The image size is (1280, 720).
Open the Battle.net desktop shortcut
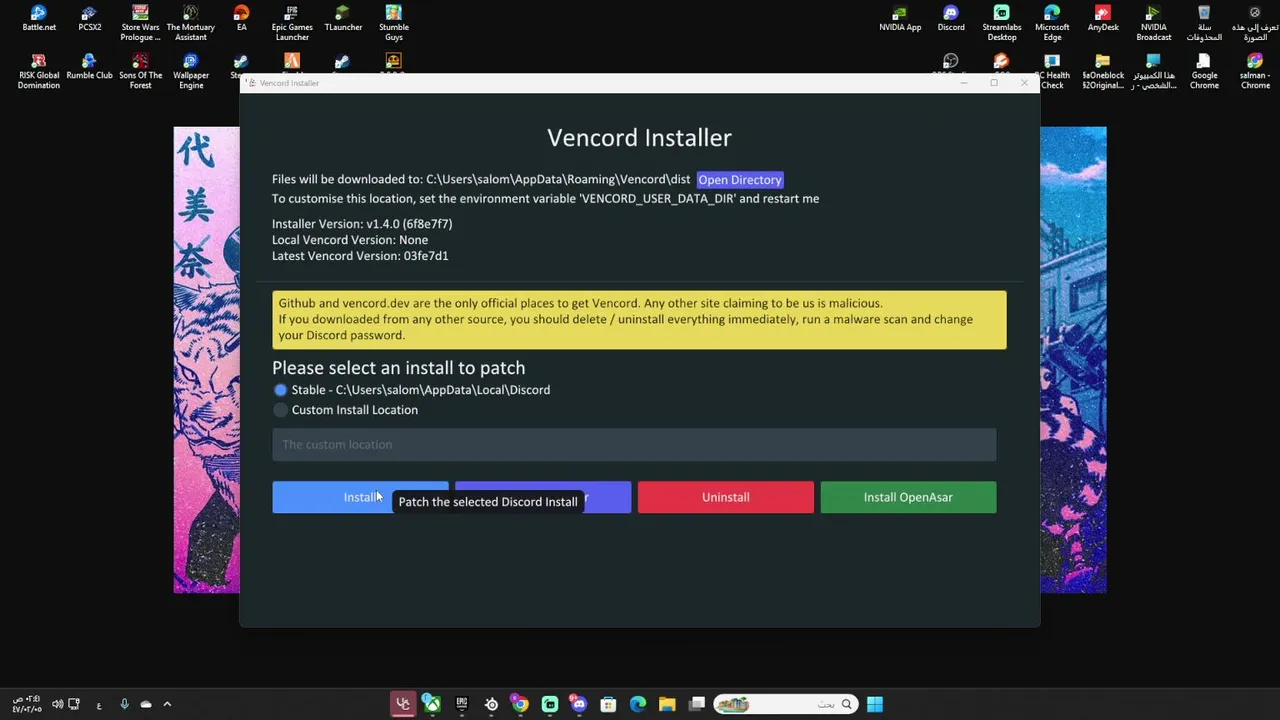pyautogui.click(x=39, y=18)
